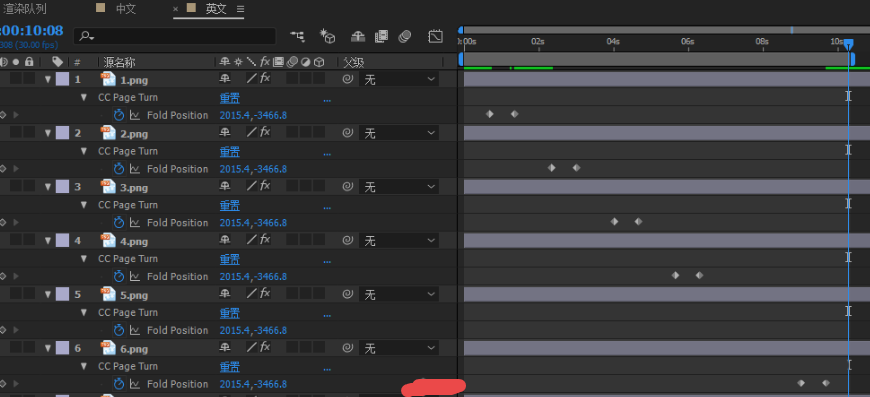The width and height of the screenshot is (870, 397).
Task: Click the layer search input field
Action: (175, 36)
